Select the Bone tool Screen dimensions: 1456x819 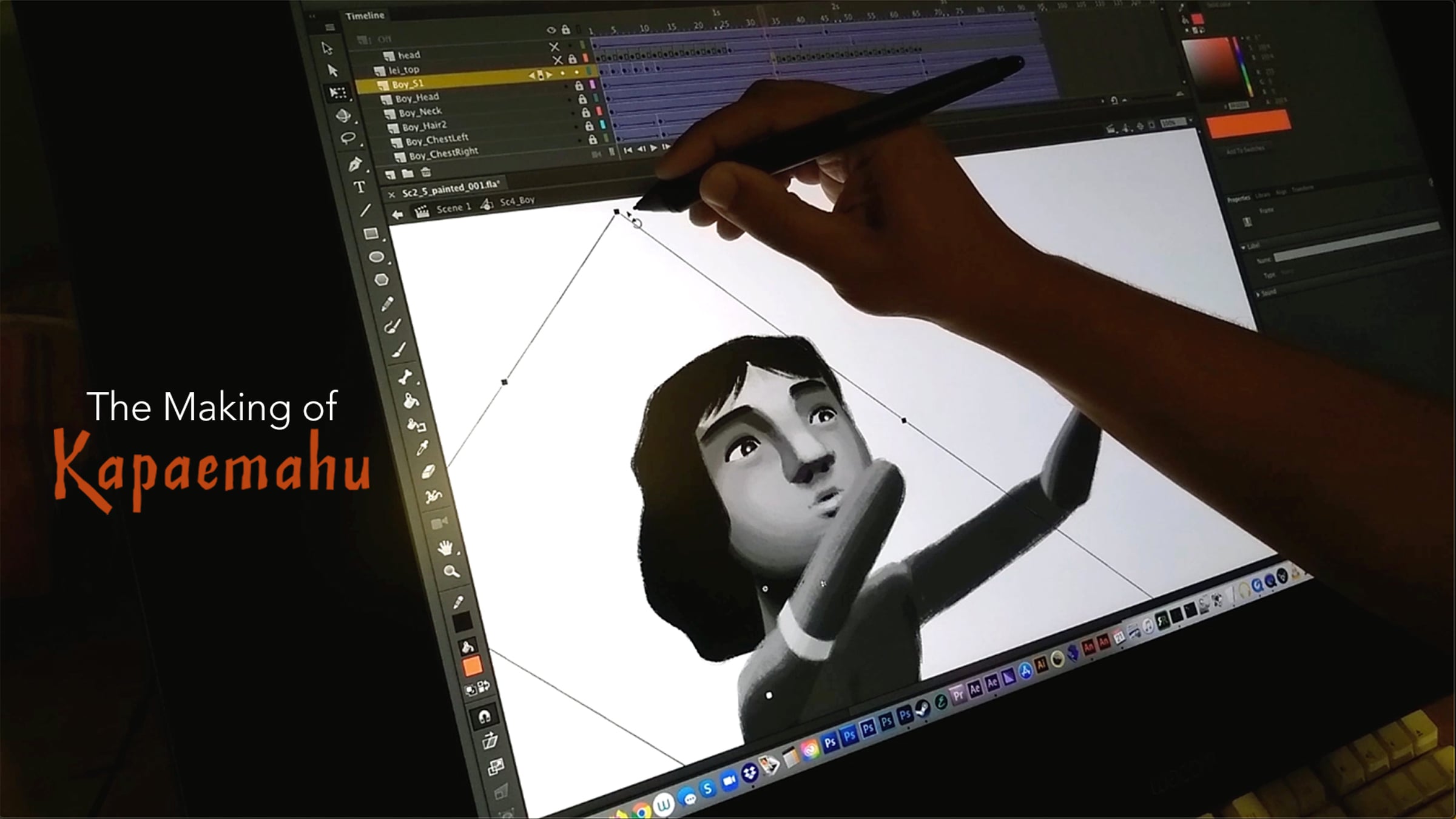pyautogui.click(x=405, y=377)
